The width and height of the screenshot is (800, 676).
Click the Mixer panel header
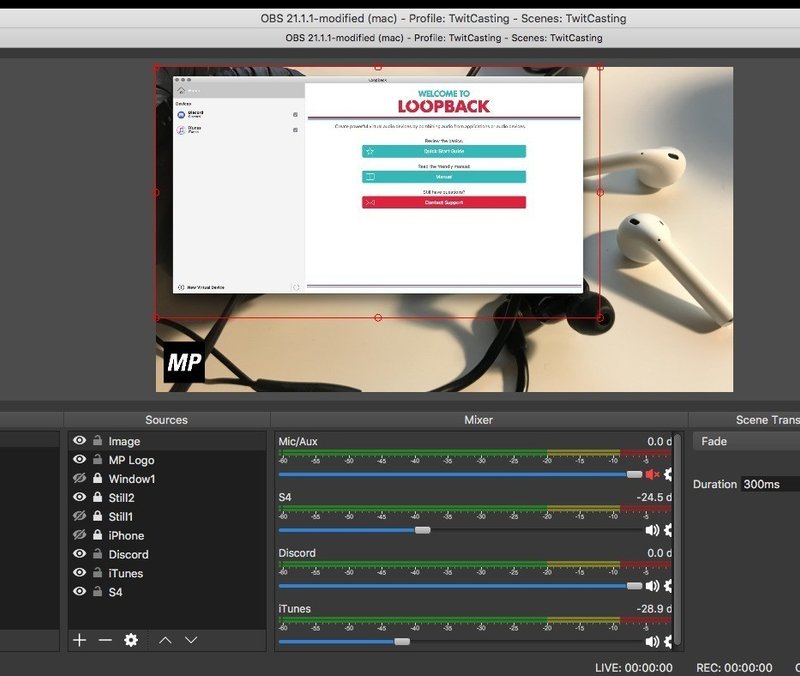(479, 420)
